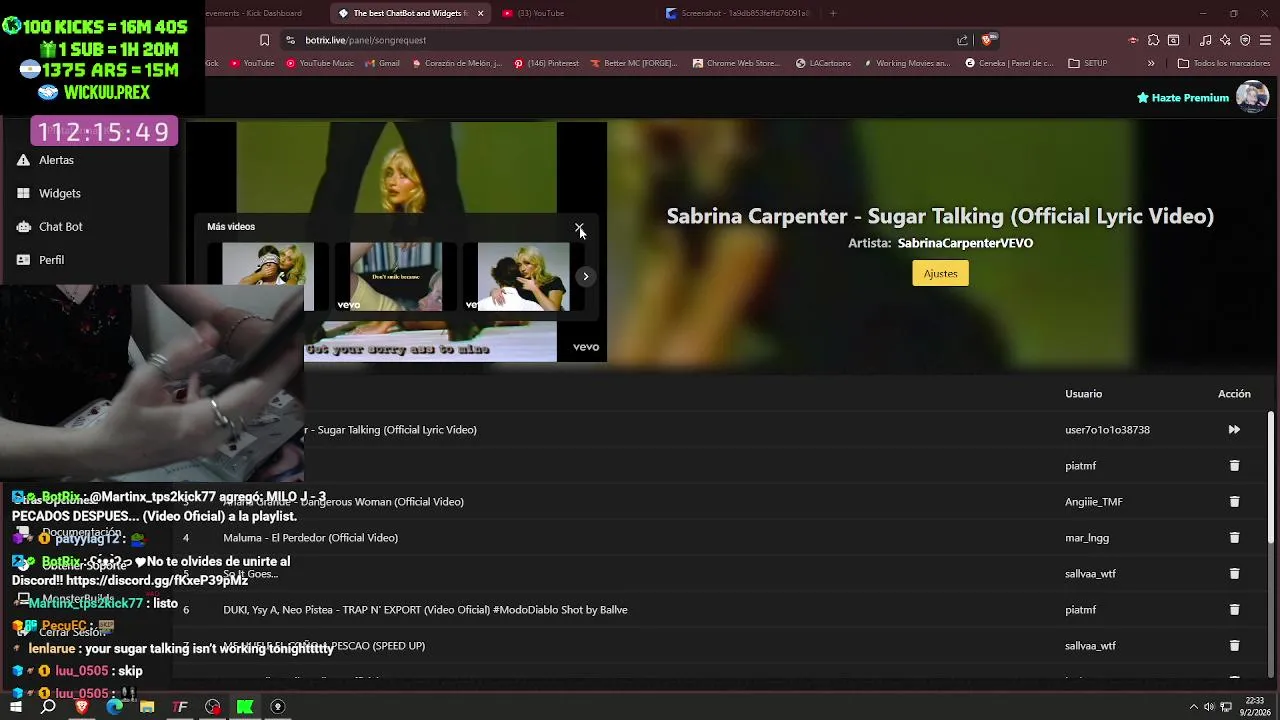
Task: Click the Ajustes button
Action: (940, 274)
